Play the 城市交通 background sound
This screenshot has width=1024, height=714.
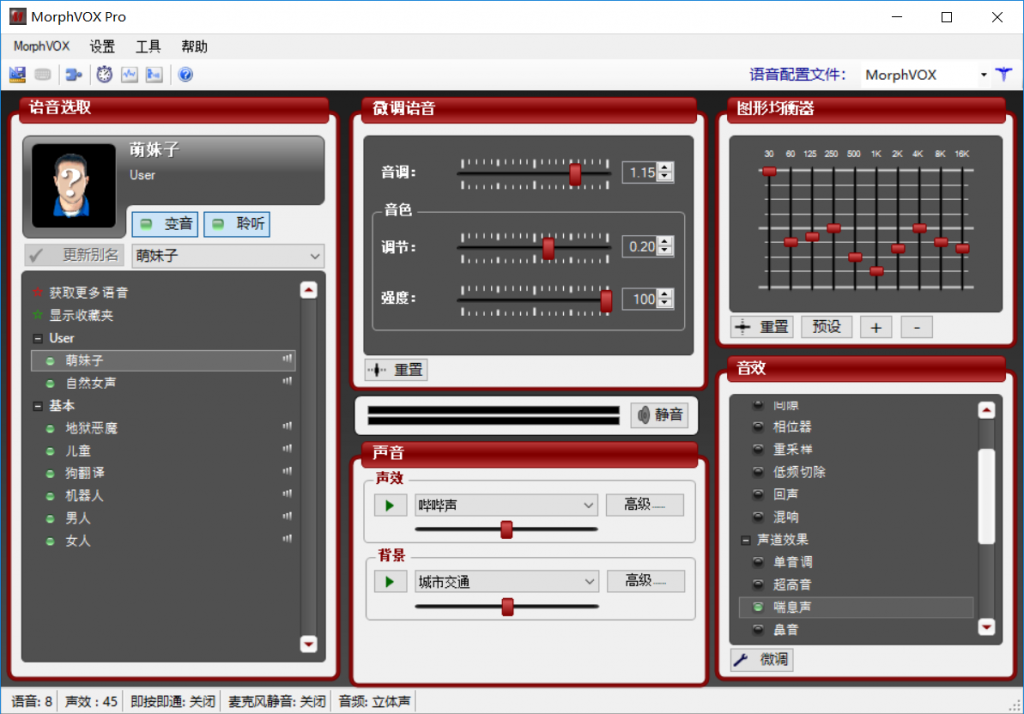390,581
